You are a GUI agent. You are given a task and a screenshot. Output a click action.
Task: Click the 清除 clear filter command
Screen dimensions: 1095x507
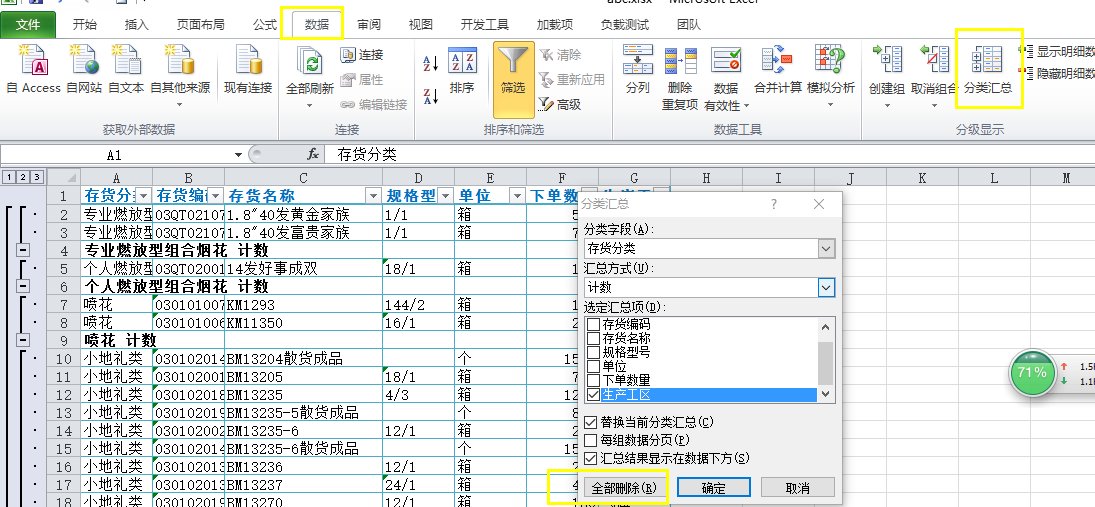click(x=560, y=54)
